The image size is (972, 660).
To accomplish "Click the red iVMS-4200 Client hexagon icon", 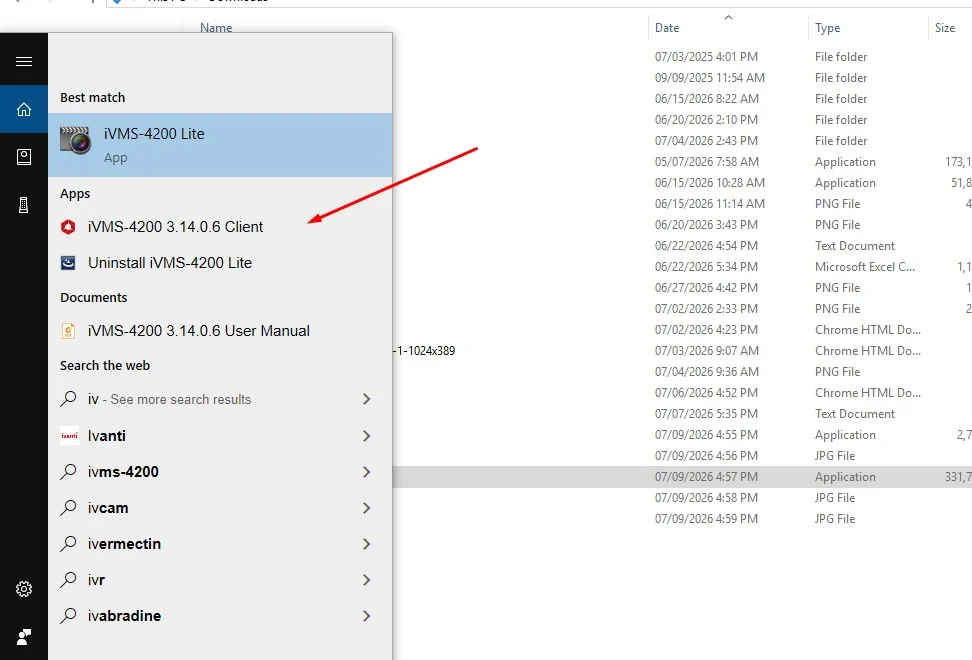I will point(68,227).
